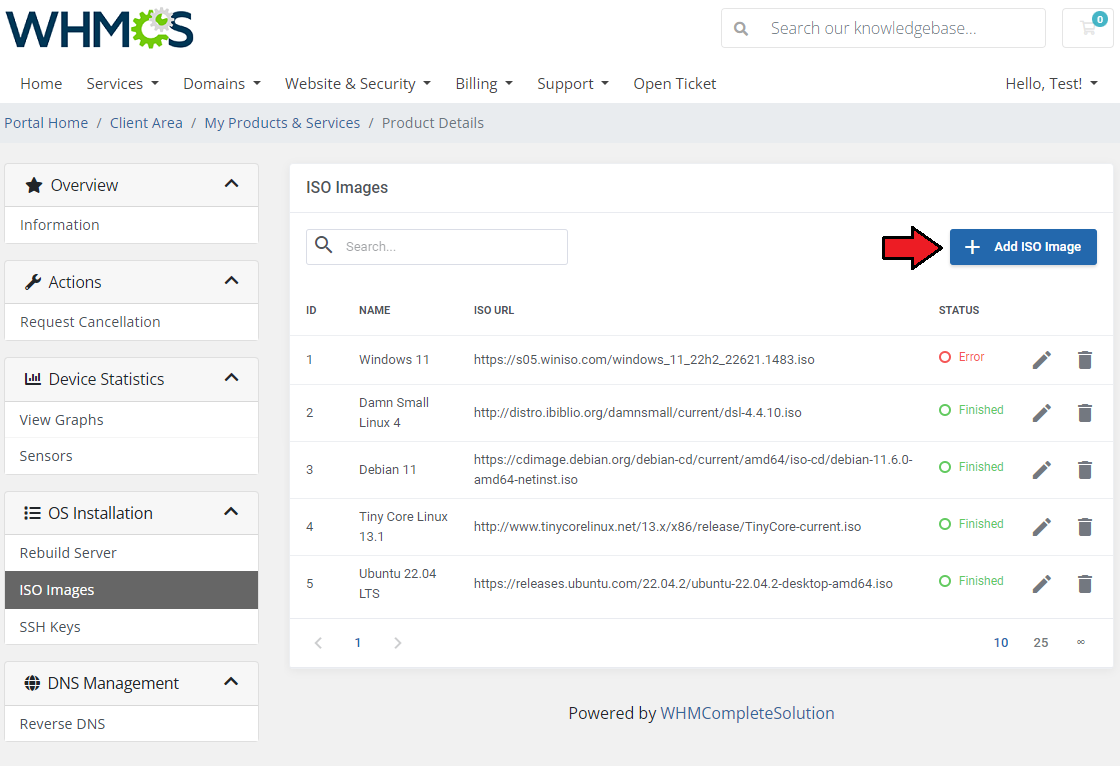Open the Services dropdown menu

[122, 84]
